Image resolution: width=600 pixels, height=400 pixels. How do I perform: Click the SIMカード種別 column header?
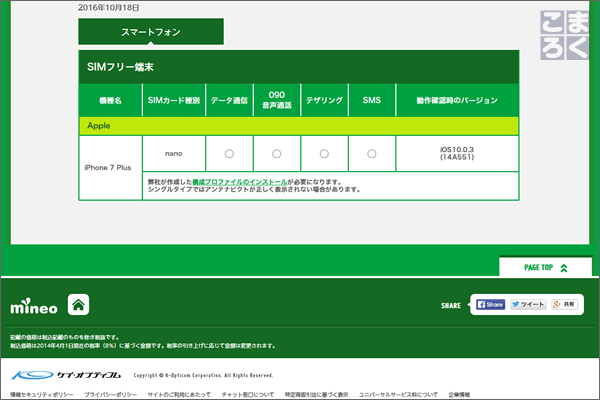[x=174, y=100]
